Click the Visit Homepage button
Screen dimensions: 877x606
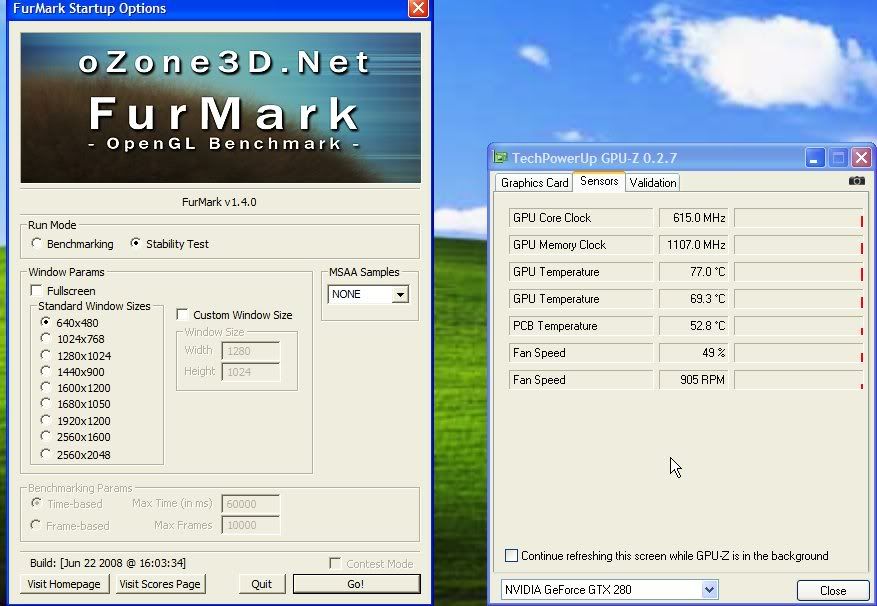tap(64, 584)
